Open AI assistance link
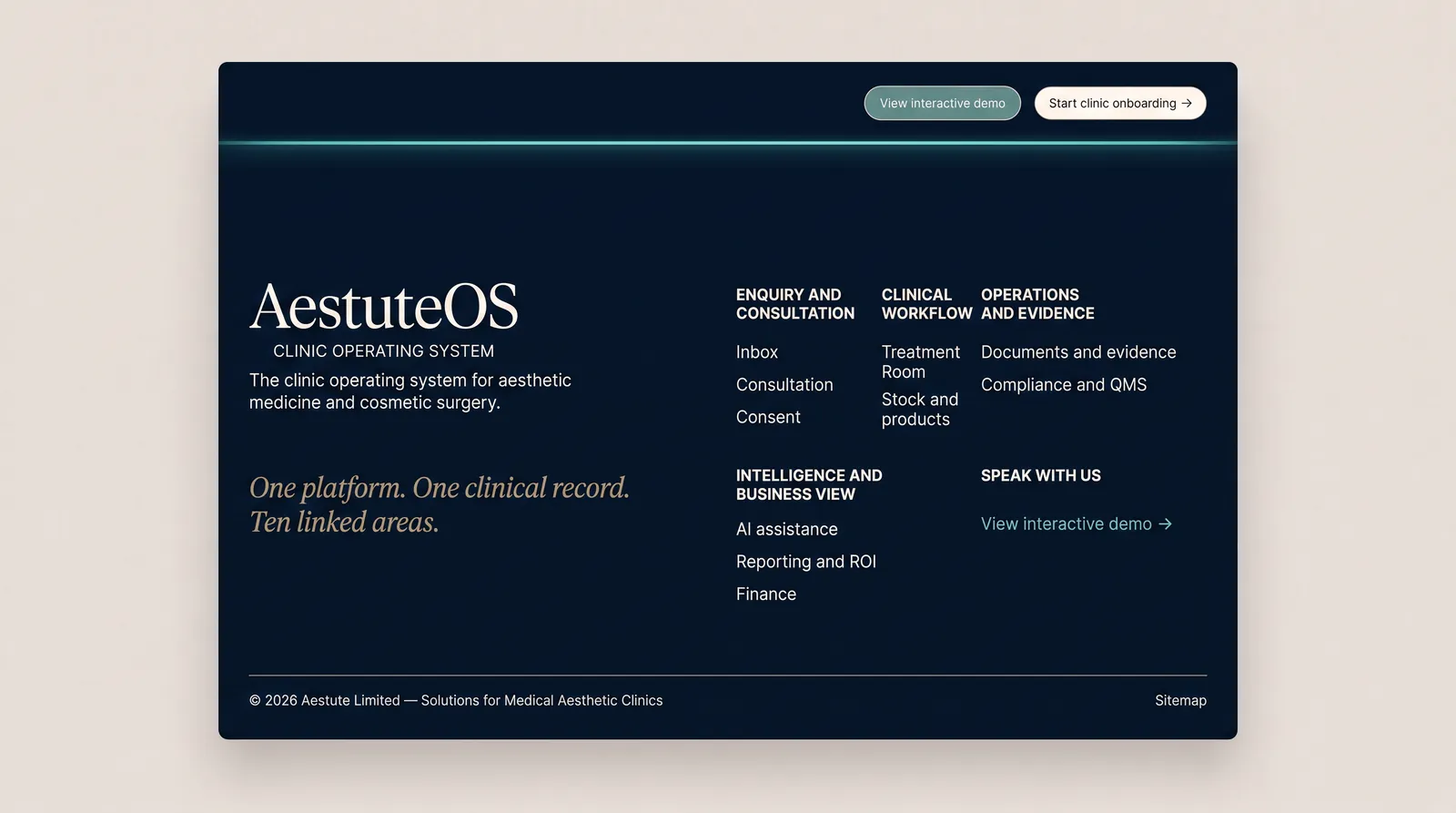This screenshot has height=813, width=1456. pos(787,529)
